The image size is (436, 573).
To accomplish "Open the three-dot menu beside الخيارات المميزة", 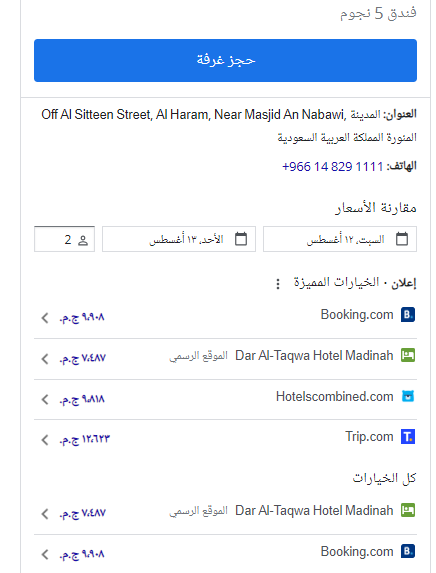I will [278, 284].
